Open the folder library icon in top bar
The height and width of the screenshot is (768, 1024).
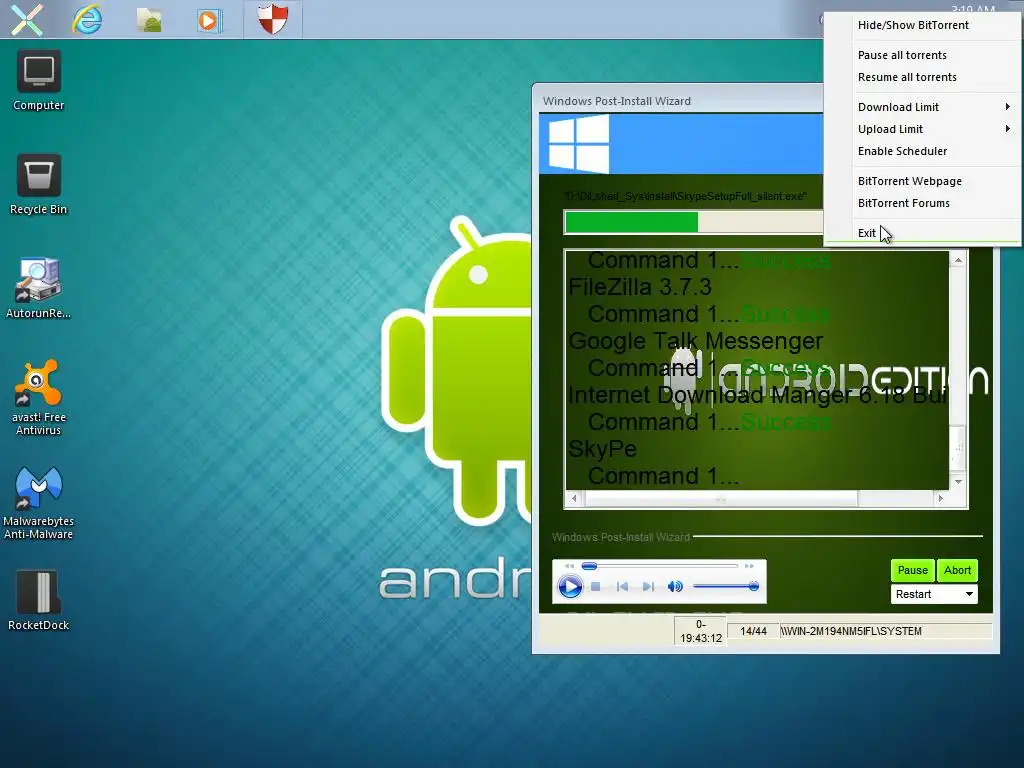[x=149, y=20]
